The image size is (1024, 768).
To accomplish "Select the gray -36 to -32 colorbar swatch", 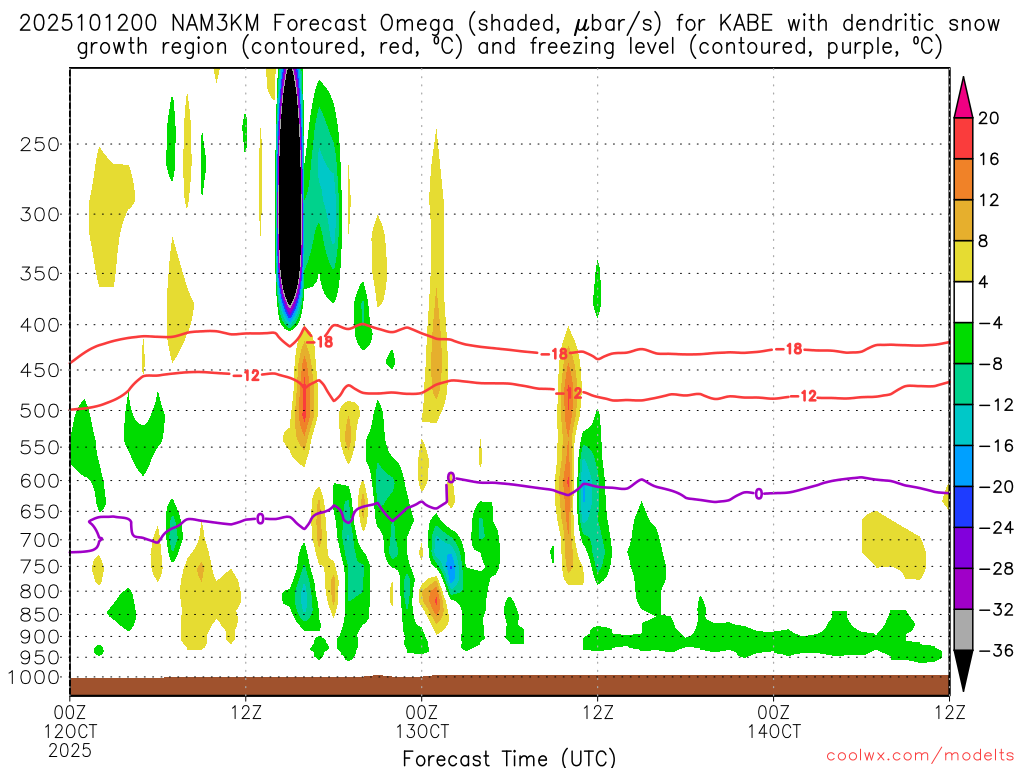I will 963,630.
